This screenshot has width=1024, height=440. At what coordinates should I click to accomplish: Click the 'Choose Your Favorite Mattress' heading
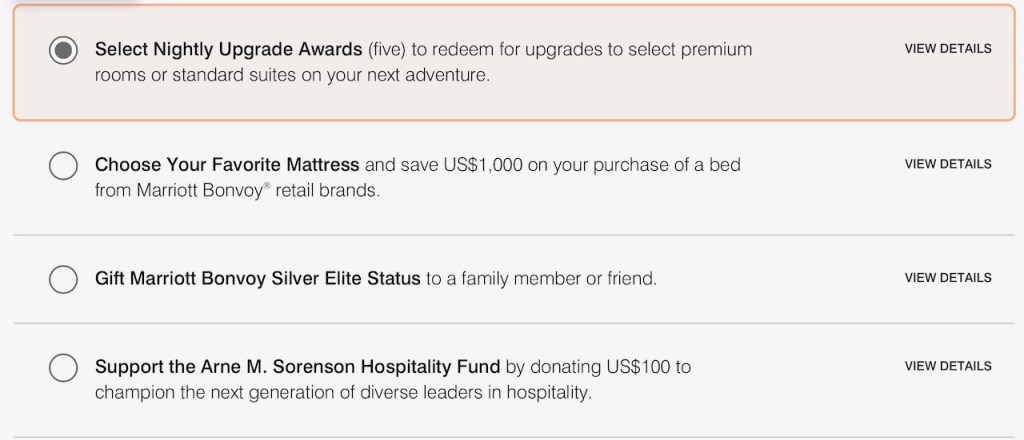click(x=227, y=164)
